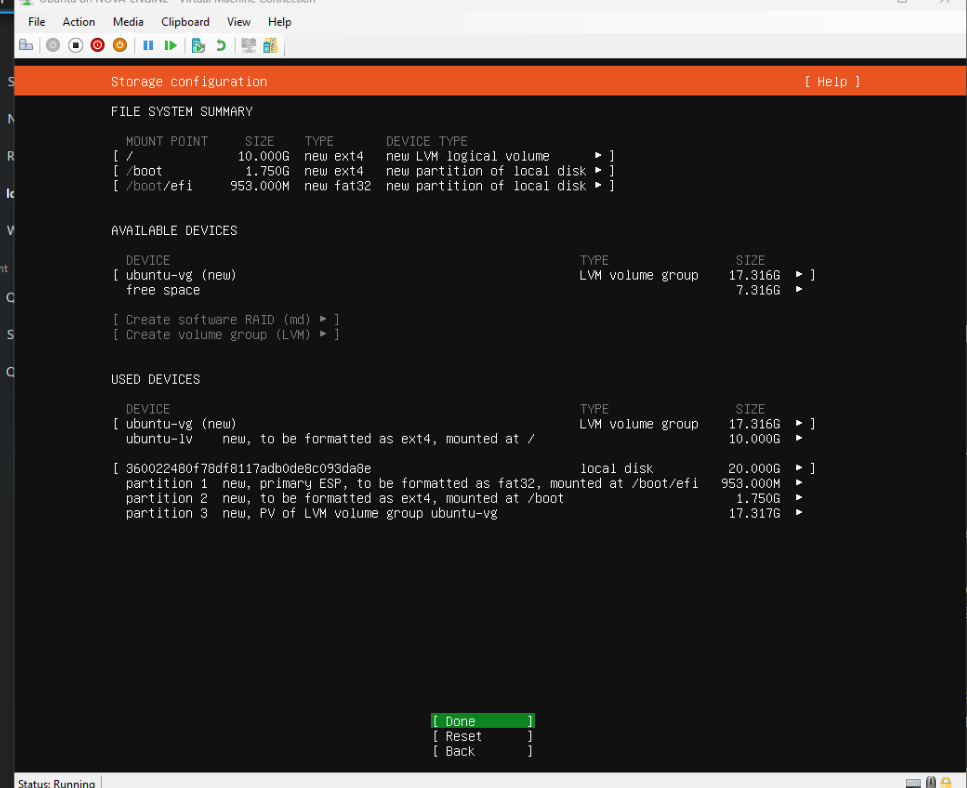Click the orange Save state icon

119,45
